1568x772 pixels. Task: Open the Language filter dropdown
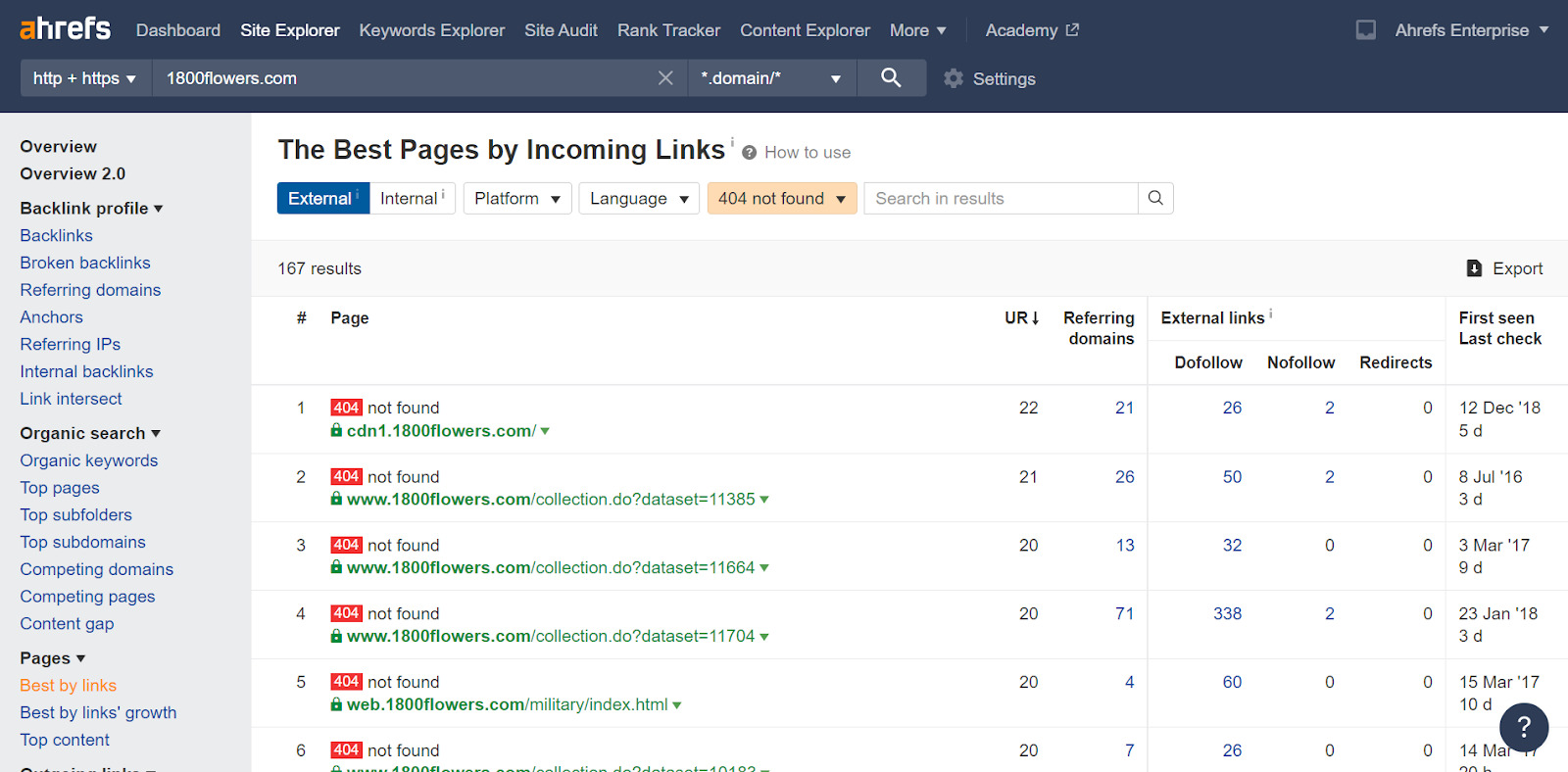pyautogui.click(x=639, y=199)
